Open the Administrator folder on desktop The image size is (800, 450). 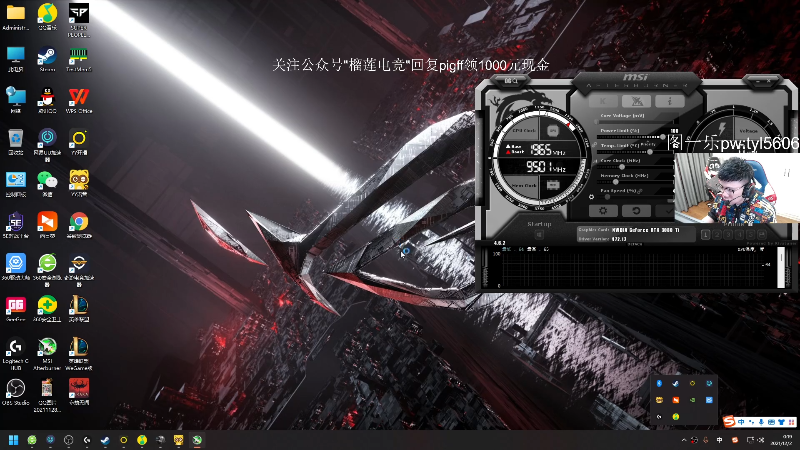pos(15,17)
